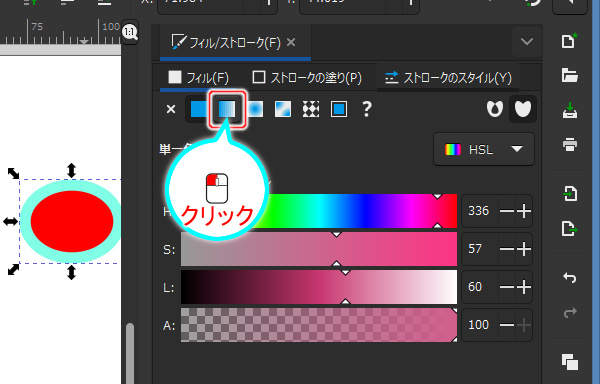Click the save document icon
The image size is (600, 384).
click(569, 111)
